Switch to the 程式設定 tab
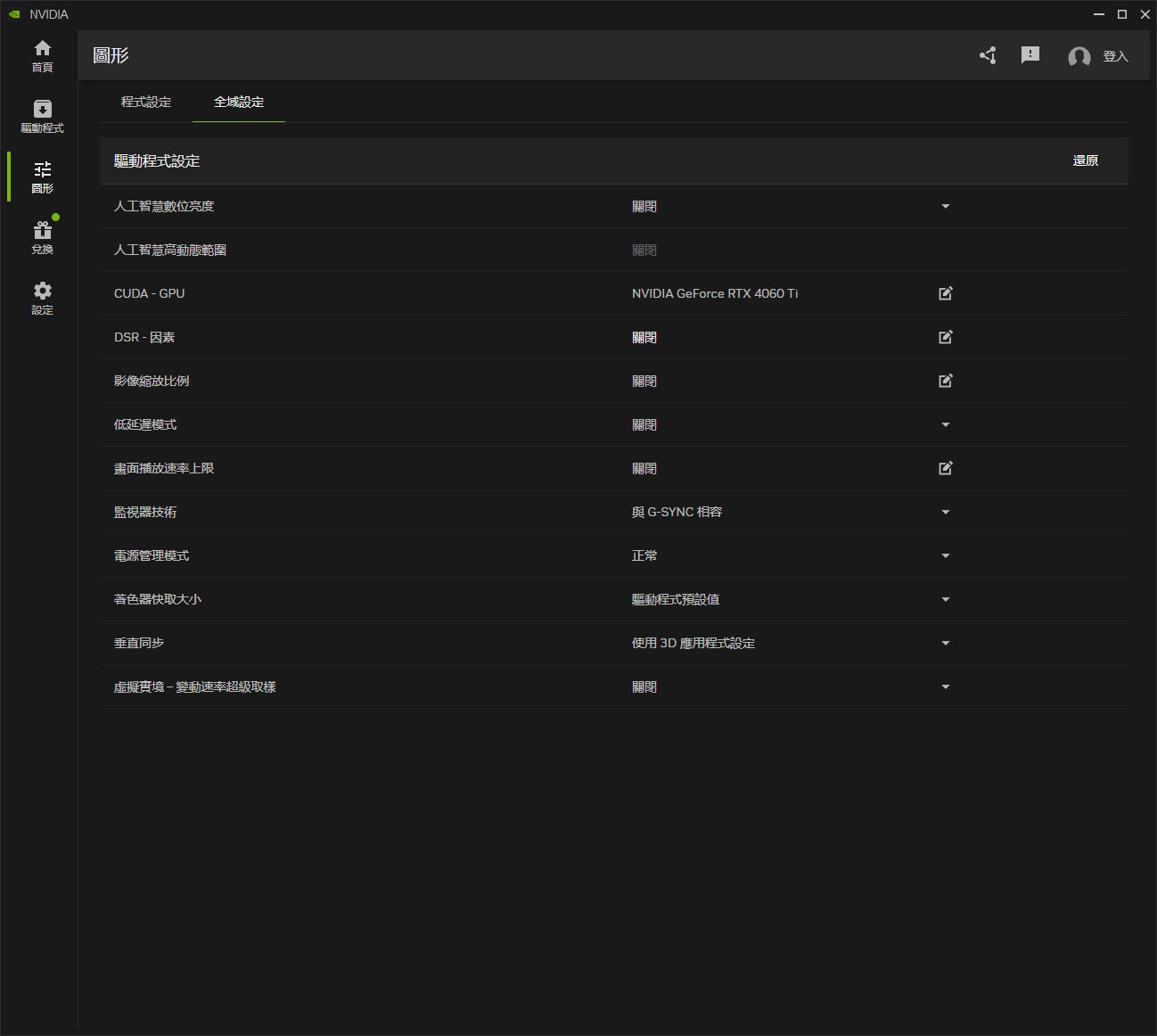 (x=146, y=102)
